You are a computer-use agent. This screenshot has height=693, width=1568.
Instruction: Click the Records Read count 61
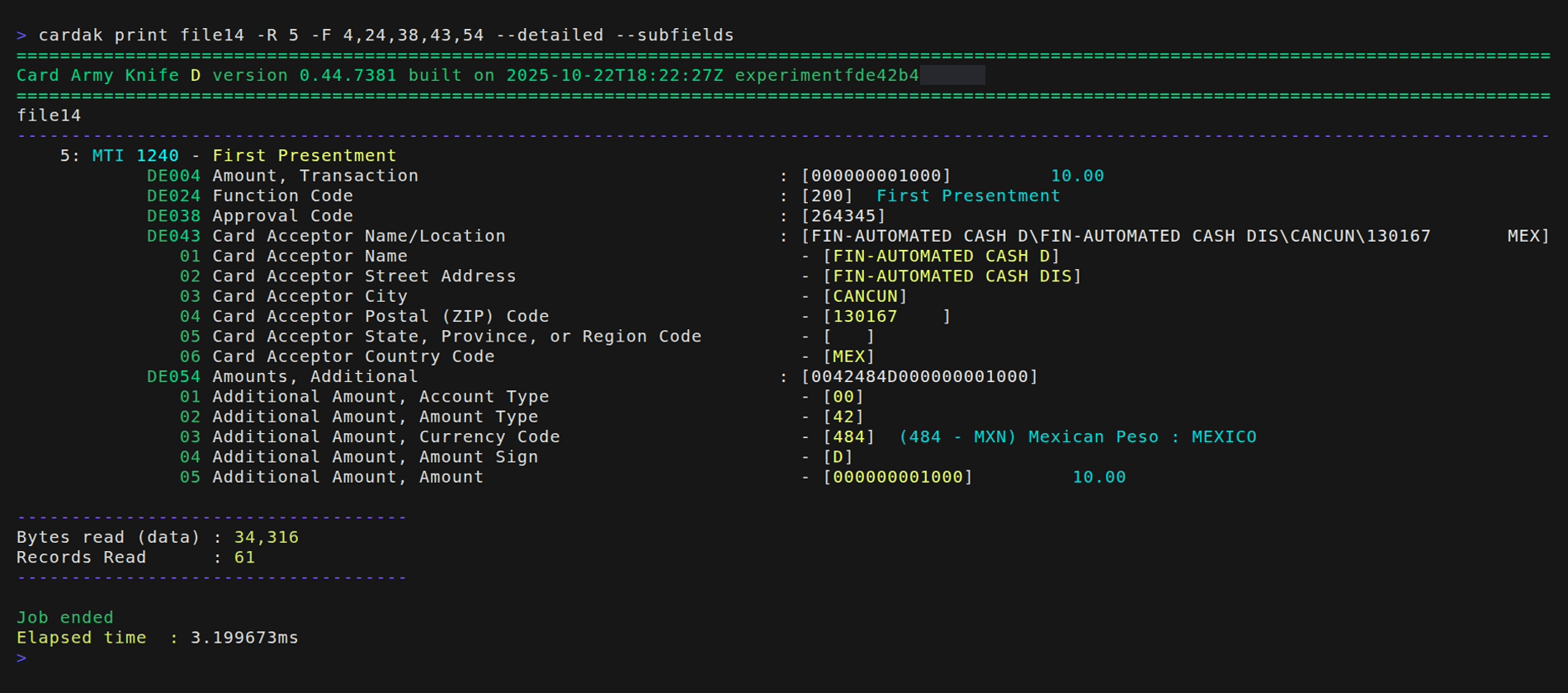pos(244,557)
